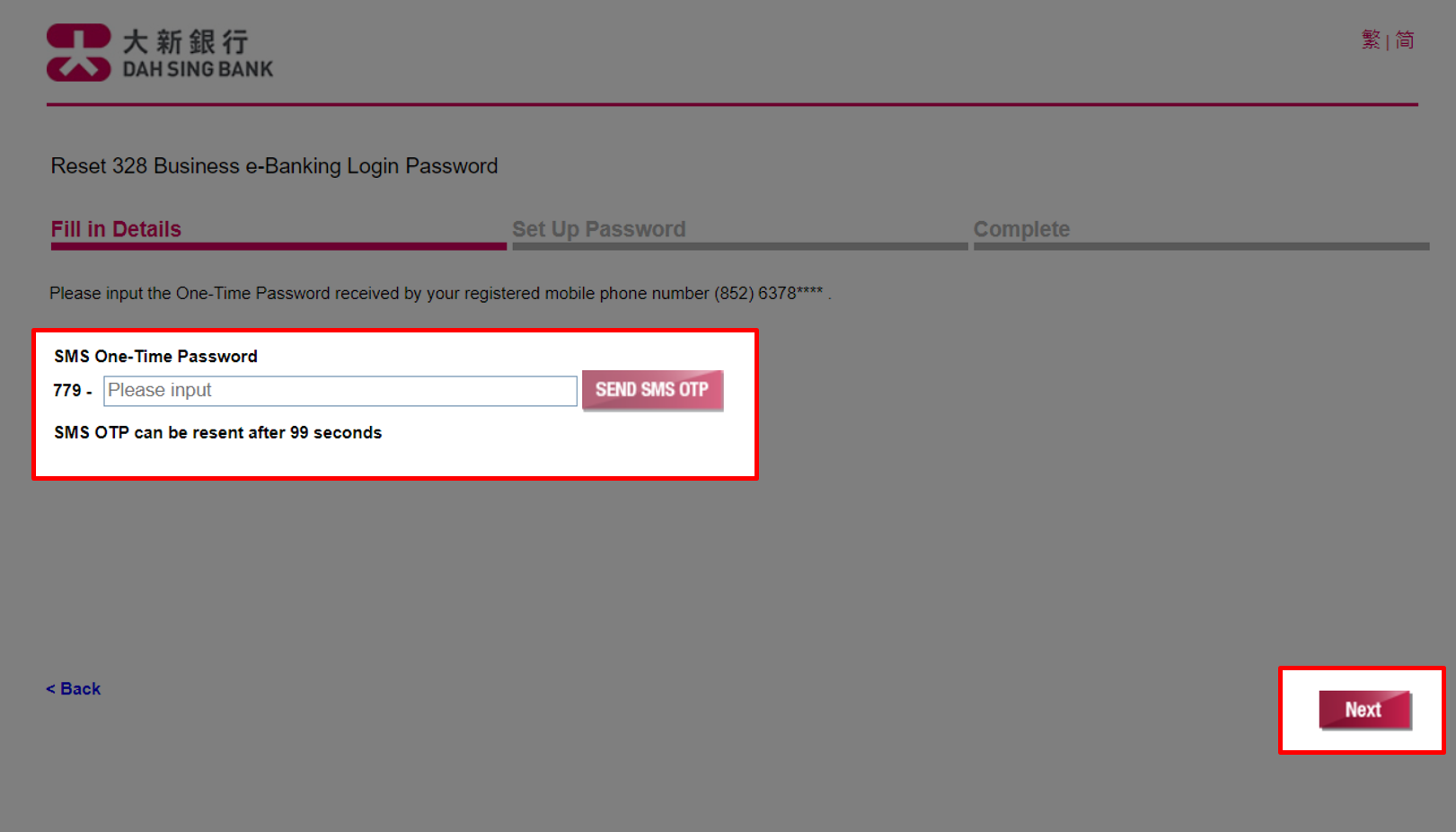Proceed by clicking the Next button
This screenshot has height=832, width=1456.
[x=1363, y=710]
